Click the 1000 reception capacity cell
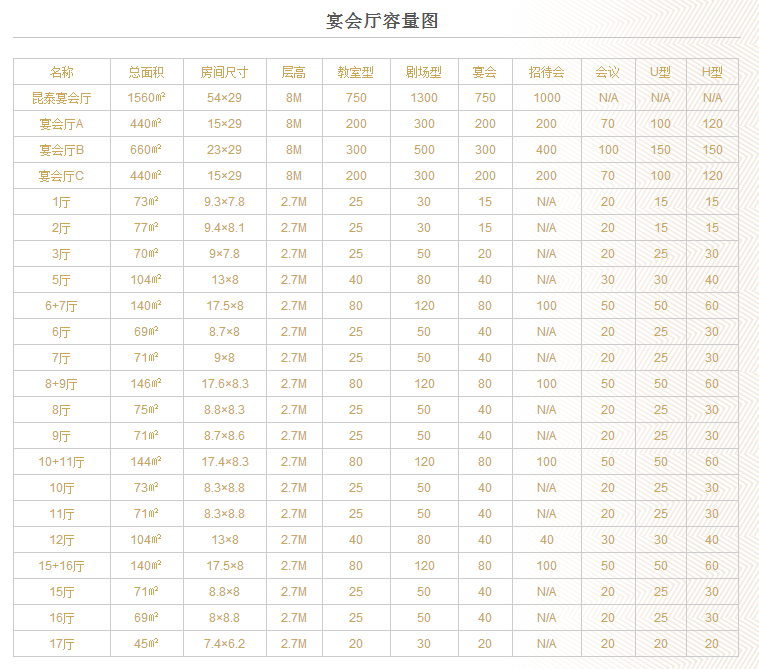The height and width of the screenshot is (669, 759). (546, 98)
